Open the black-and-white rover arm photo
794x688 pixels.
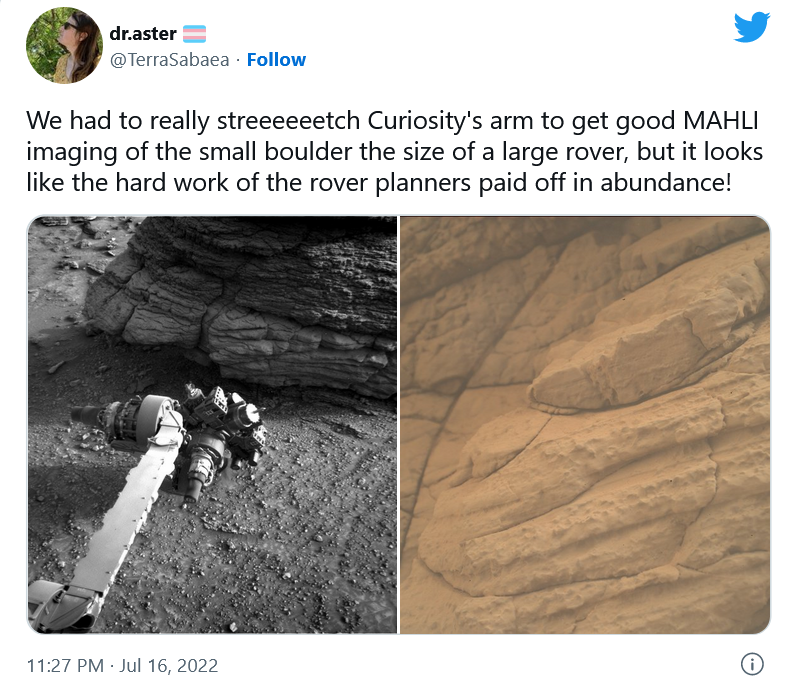[x=212, y=424]
